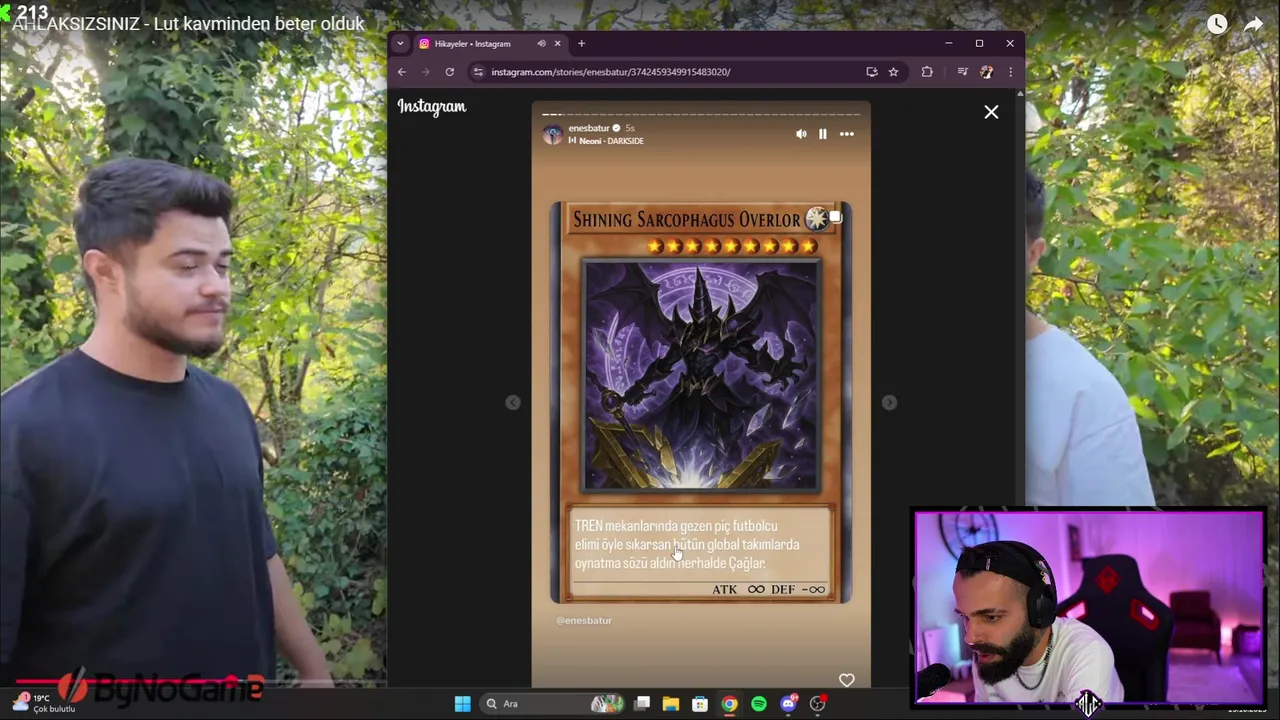Viewport: 1280px width, 720px height.
Task: Open the enesbatur username link
Action: (x=589, y=128)
